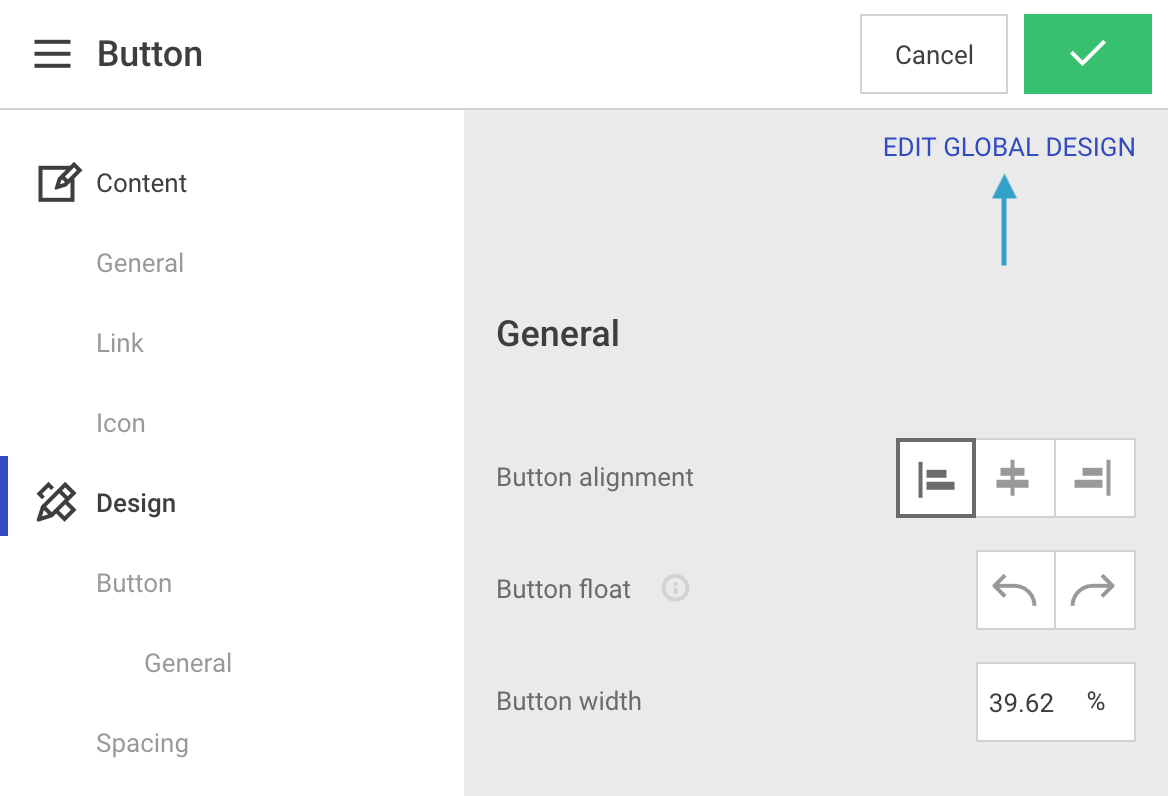The image size is (1168, 796).
Task: Click the Button width label
Action: click(568, 701)
